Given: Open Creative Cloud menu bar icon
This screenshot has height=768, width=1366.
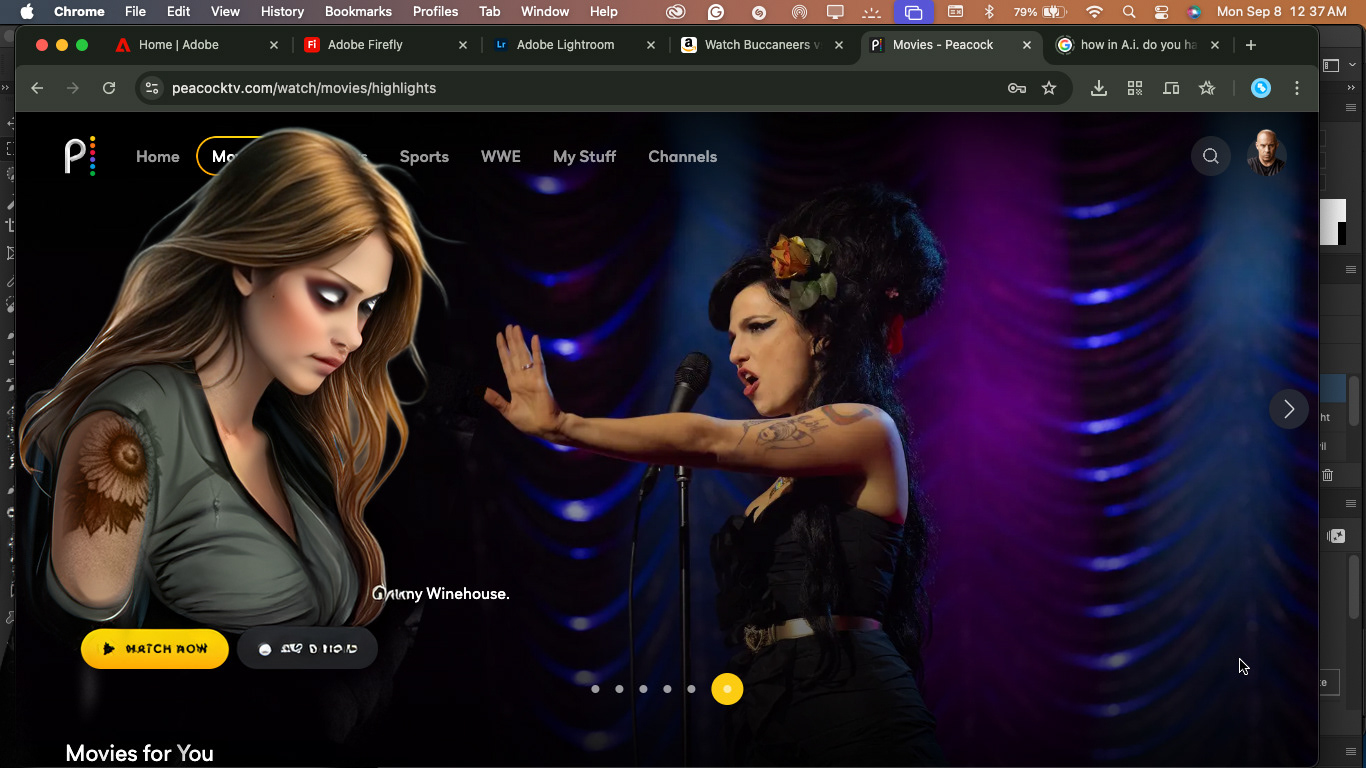Looking at the screenshot, I should click(676, 12).
